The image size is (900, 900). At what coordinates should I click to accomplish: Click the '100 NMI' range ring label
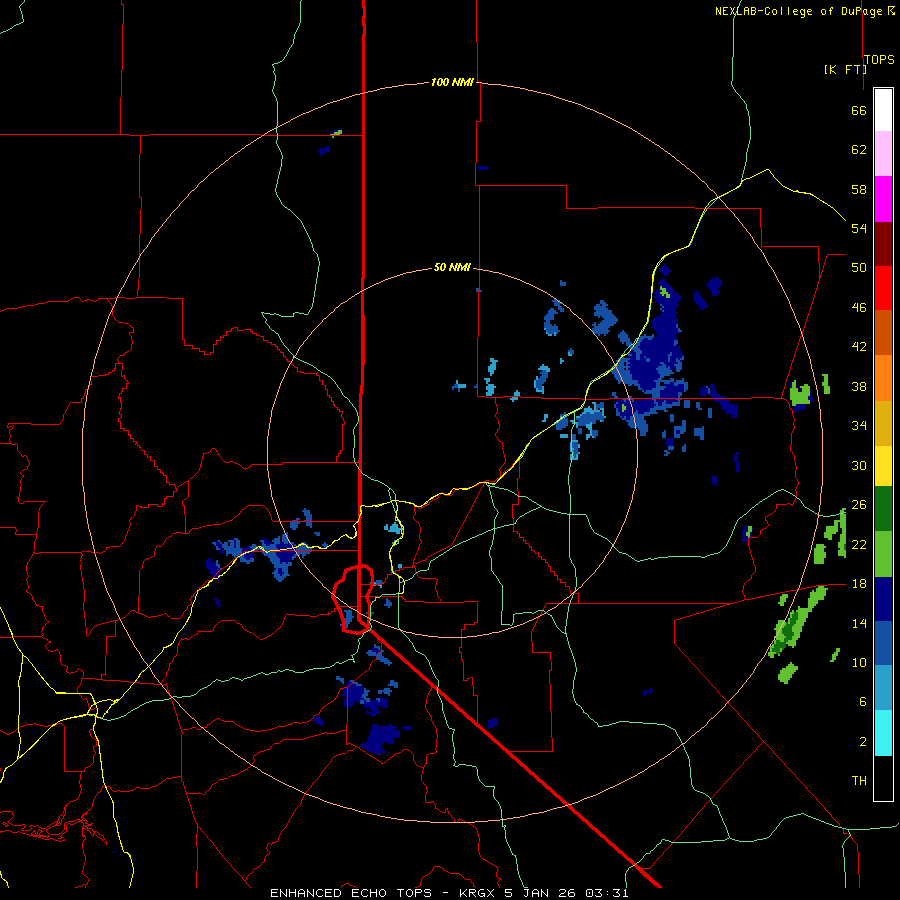pos(452,82)
